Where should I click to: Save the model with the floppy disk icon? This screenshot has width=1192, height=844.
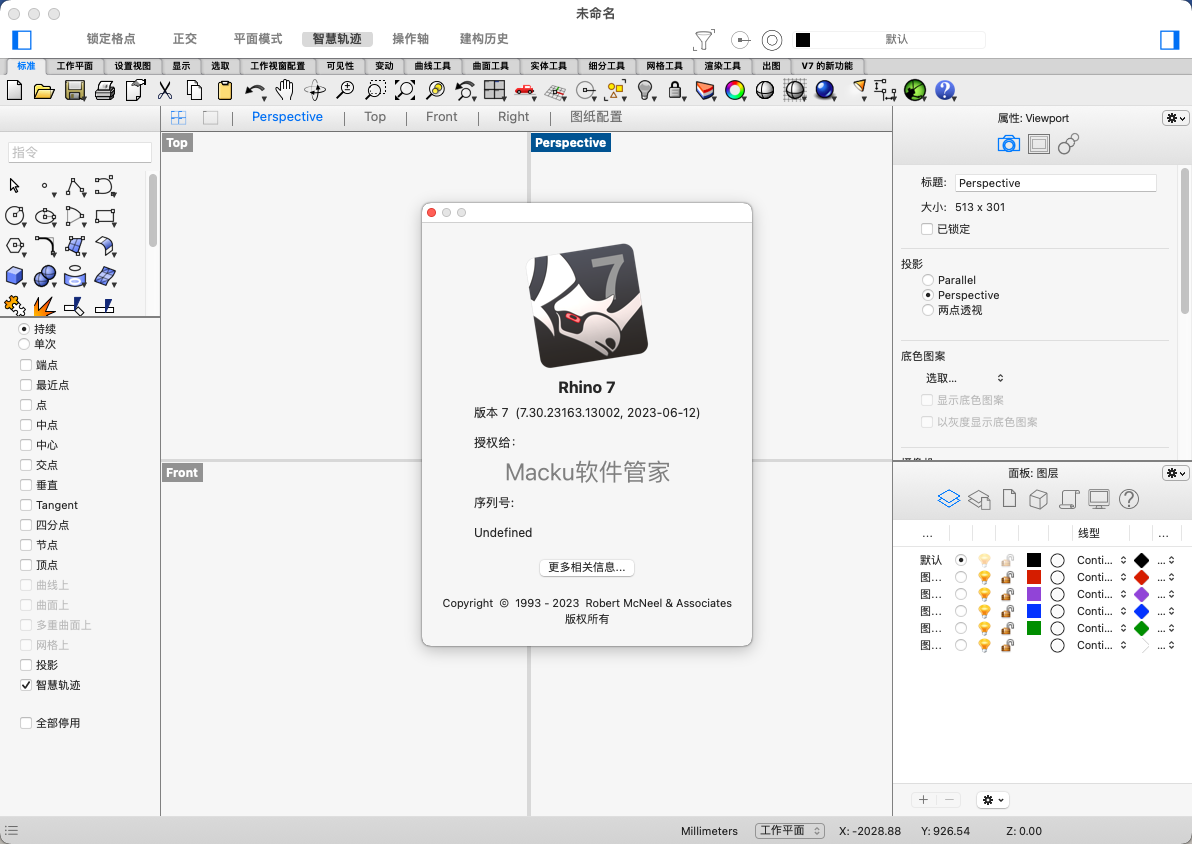74,91
